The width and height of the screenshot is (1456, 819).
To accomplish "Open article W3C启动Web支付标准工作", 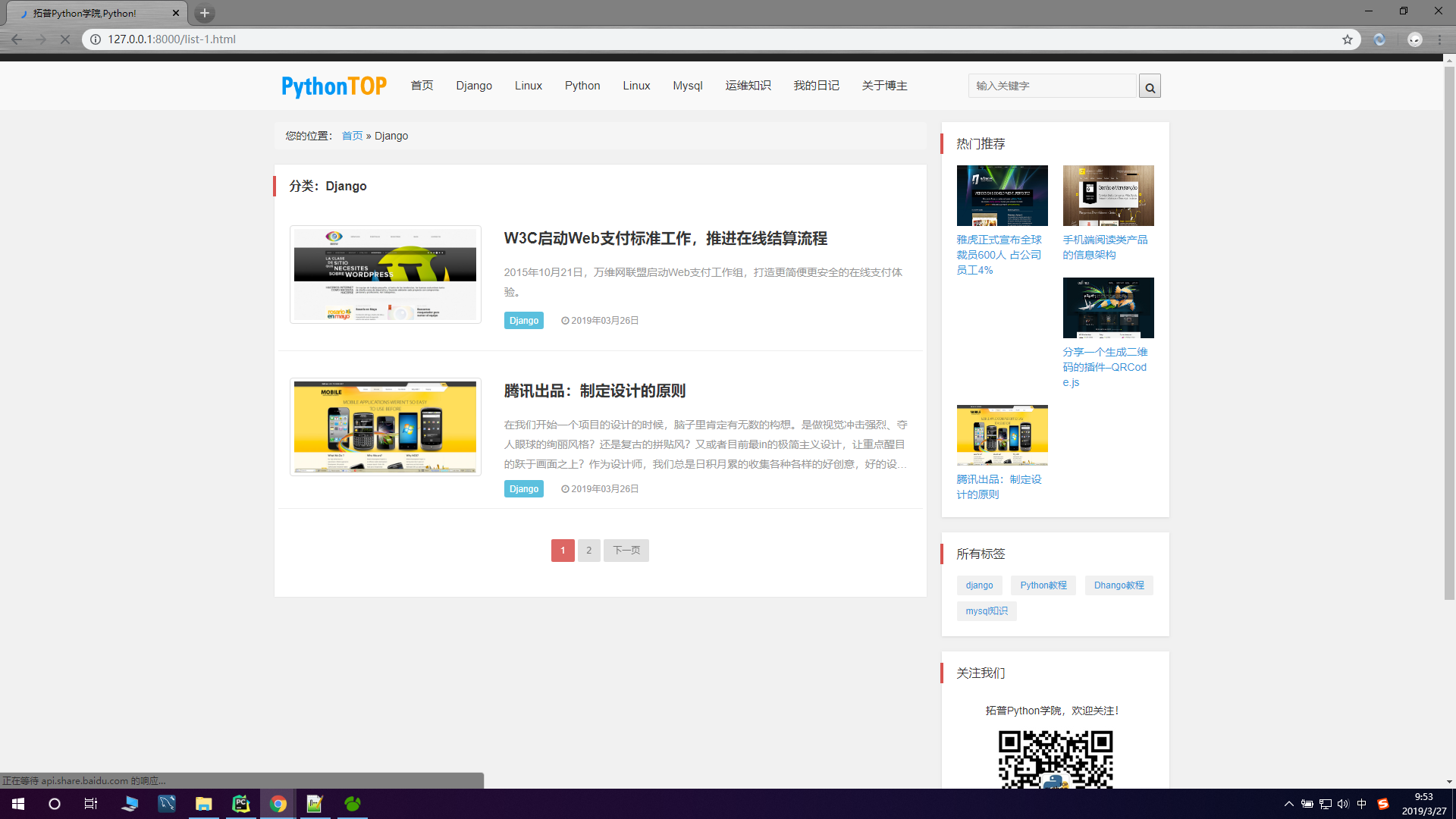I will (x=666, y=238).
